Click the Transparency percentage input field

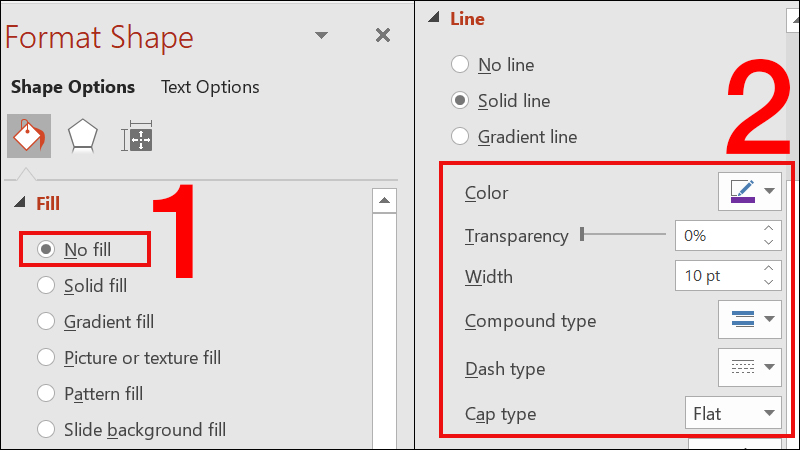click(716, 236)
